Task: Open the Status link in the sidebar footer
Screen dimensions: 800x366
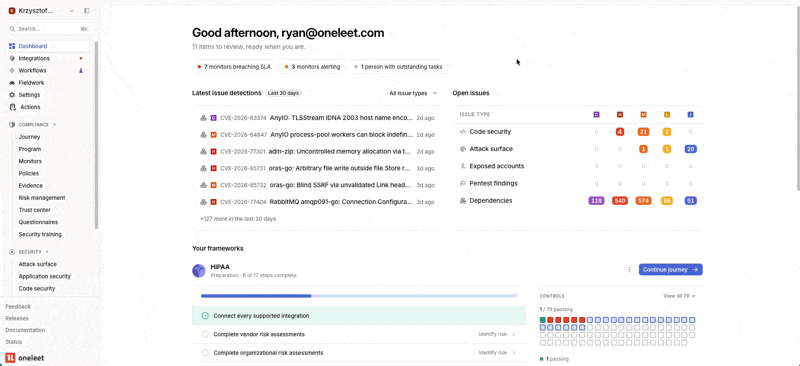Action: 13,342
